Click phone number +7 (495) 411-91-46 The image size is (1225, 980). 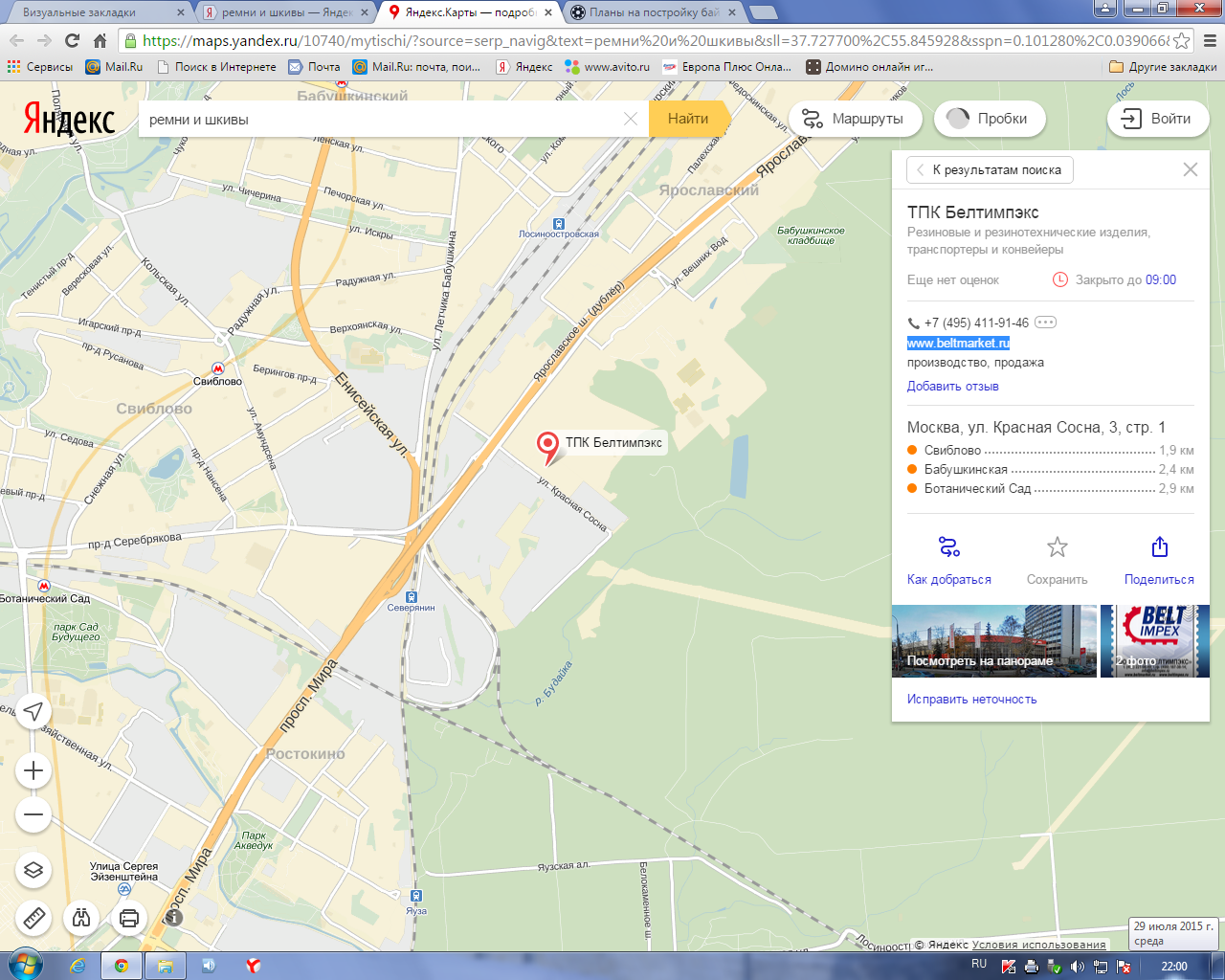pyautogui.click(x=976, y=323)
